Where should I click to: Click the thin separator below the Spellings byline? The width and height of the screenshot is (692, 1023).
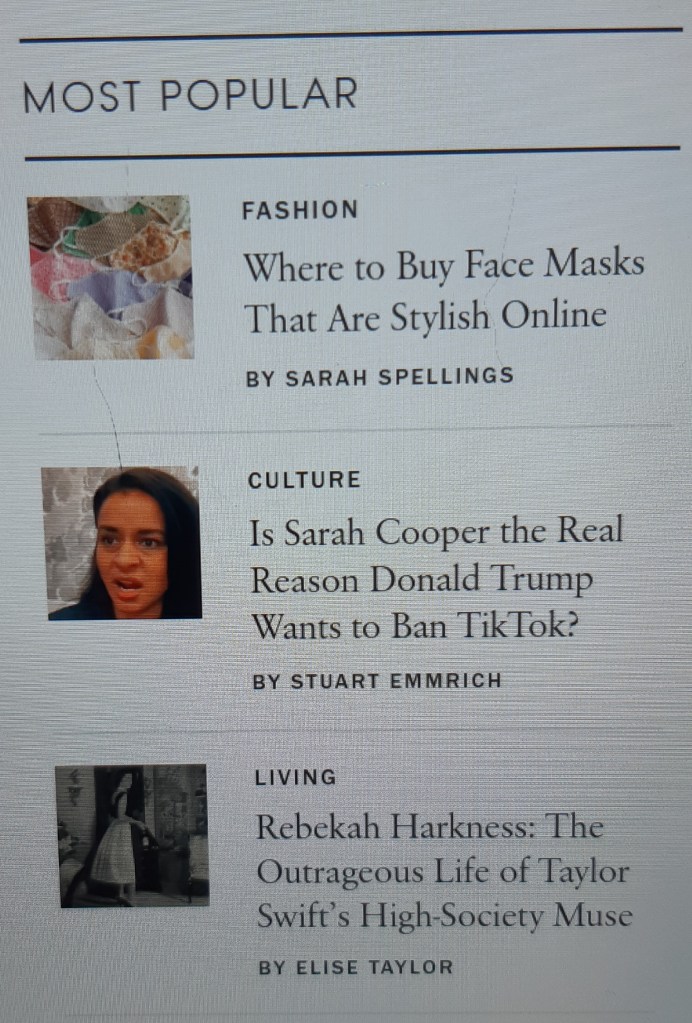[x=355, y=430]
